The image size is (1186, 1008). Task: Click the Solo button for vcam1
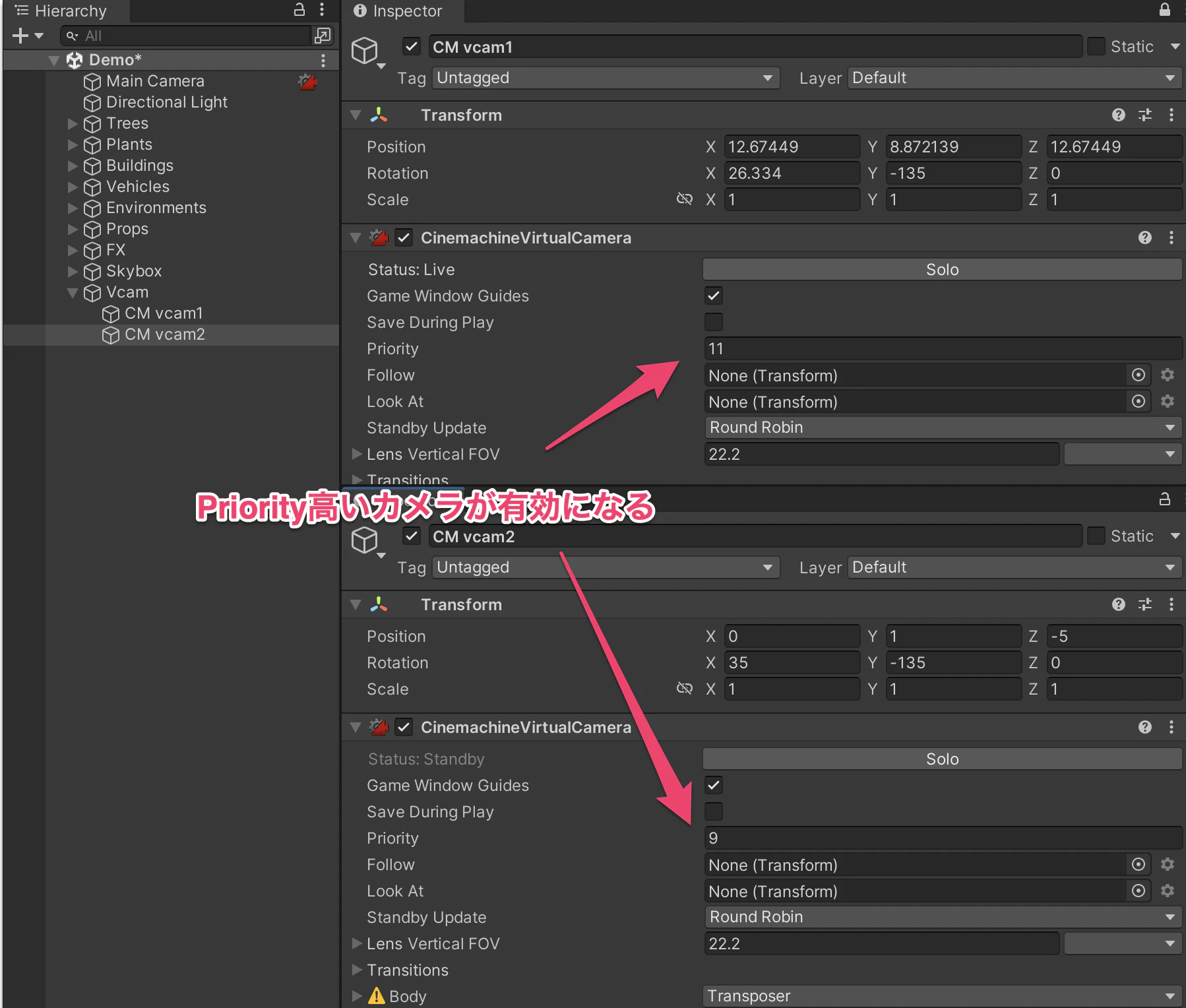click(x=943, y=269)
